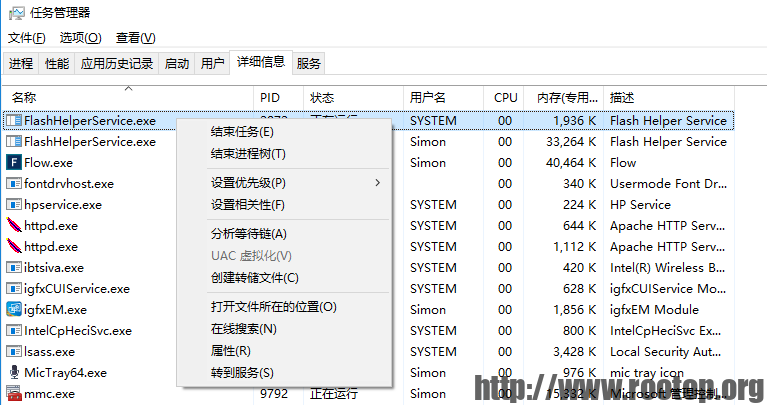767x405 pixels.
Task: Select the igfxEM.exe process name
Action: tap(55, 310)
